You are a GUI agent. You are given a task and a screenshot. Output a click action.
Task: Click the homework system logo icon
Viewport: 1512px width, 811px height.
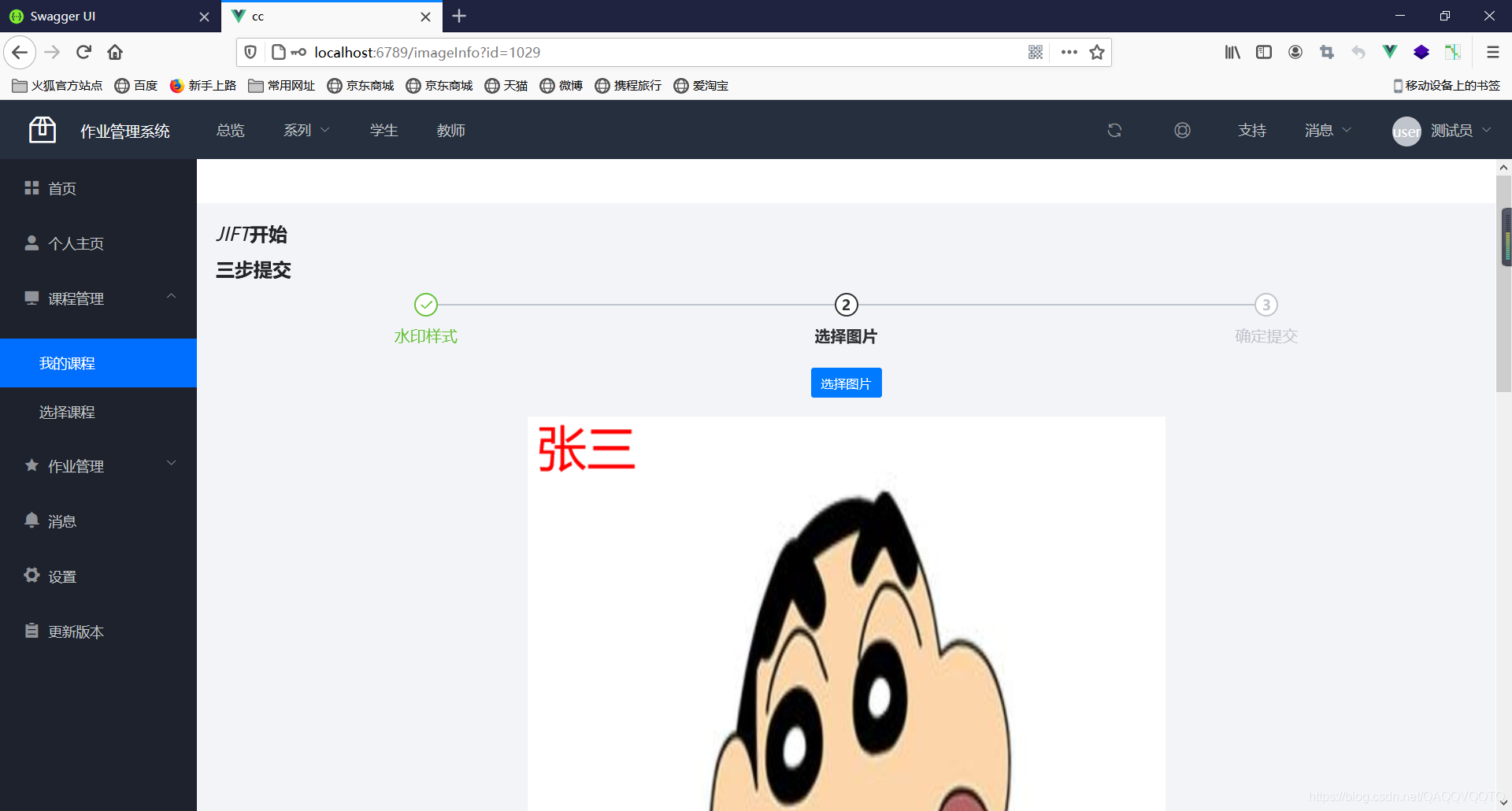coord(43,130)
